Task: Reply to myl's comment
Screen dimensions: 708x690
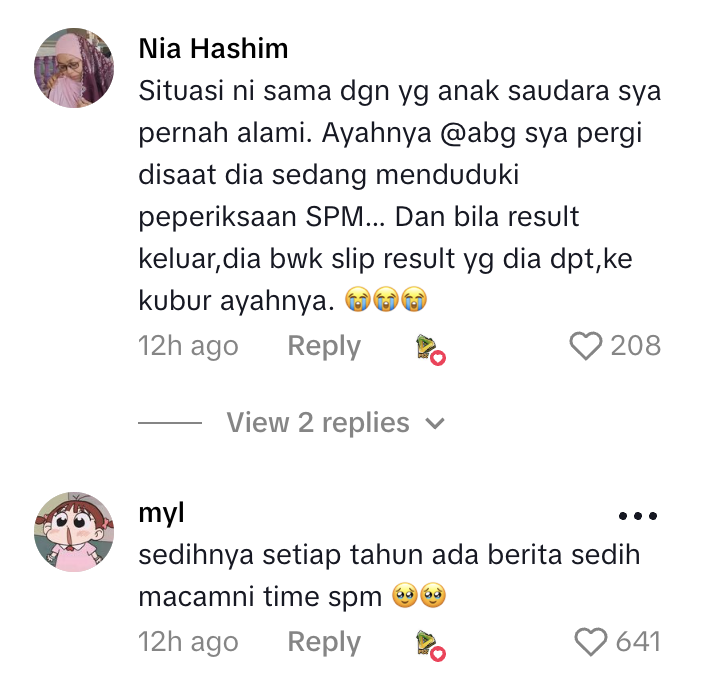Action: (x=324, y=642)
